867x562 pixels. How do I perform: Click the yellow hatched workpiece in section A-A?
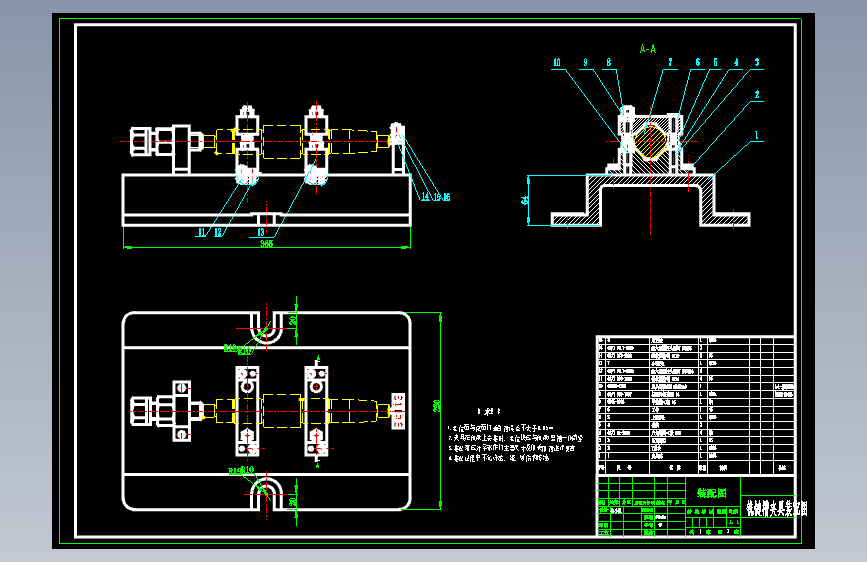coord(651,140)
